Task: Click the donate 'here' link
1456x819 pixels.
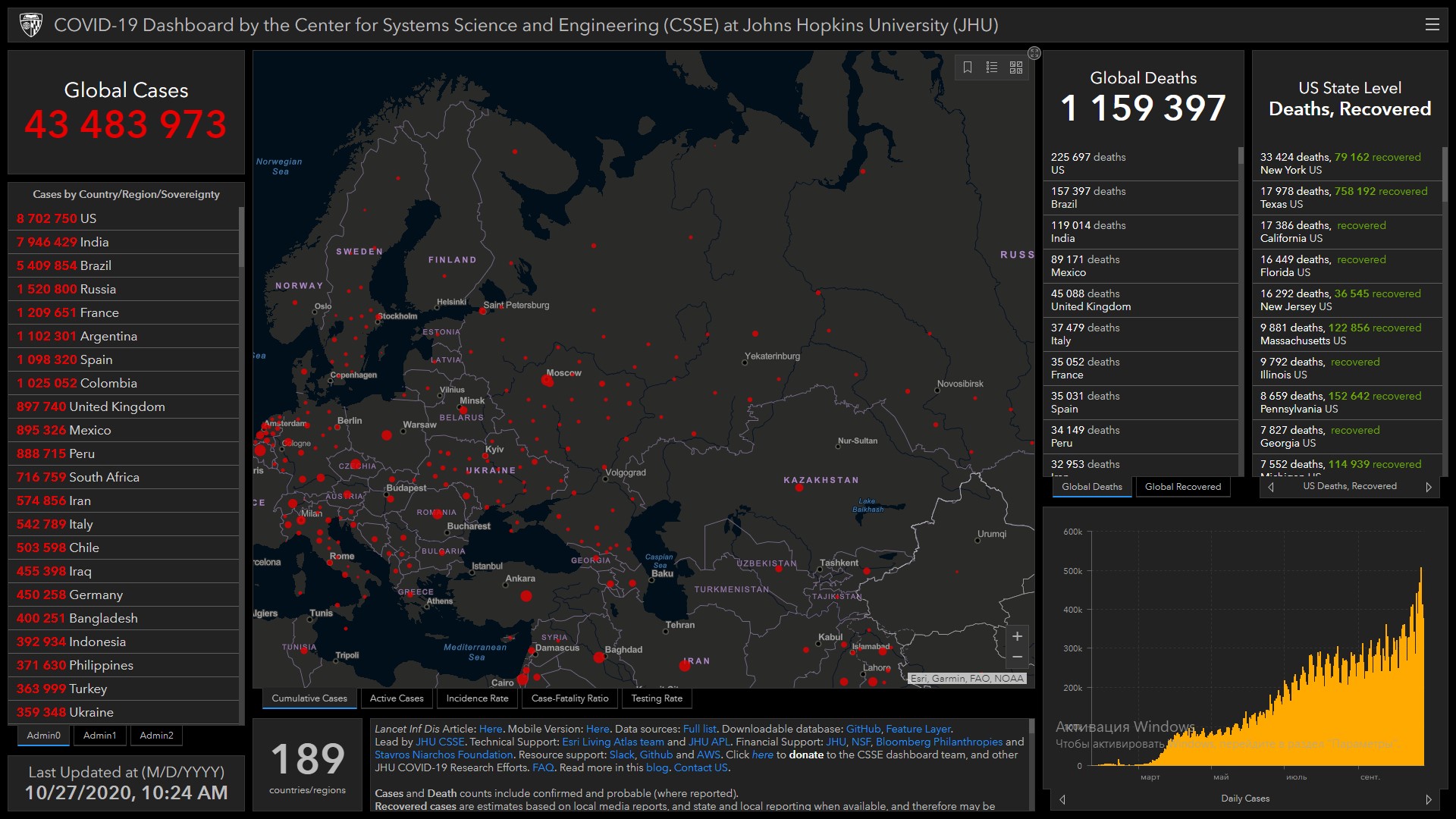Action: point(762,755)
